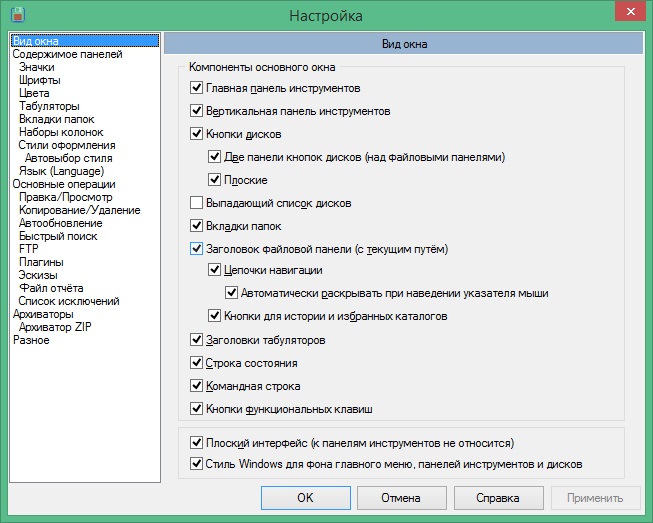Uncheck Цепочки навигации option
653x523 pixels.
click(x=214, y=269)
